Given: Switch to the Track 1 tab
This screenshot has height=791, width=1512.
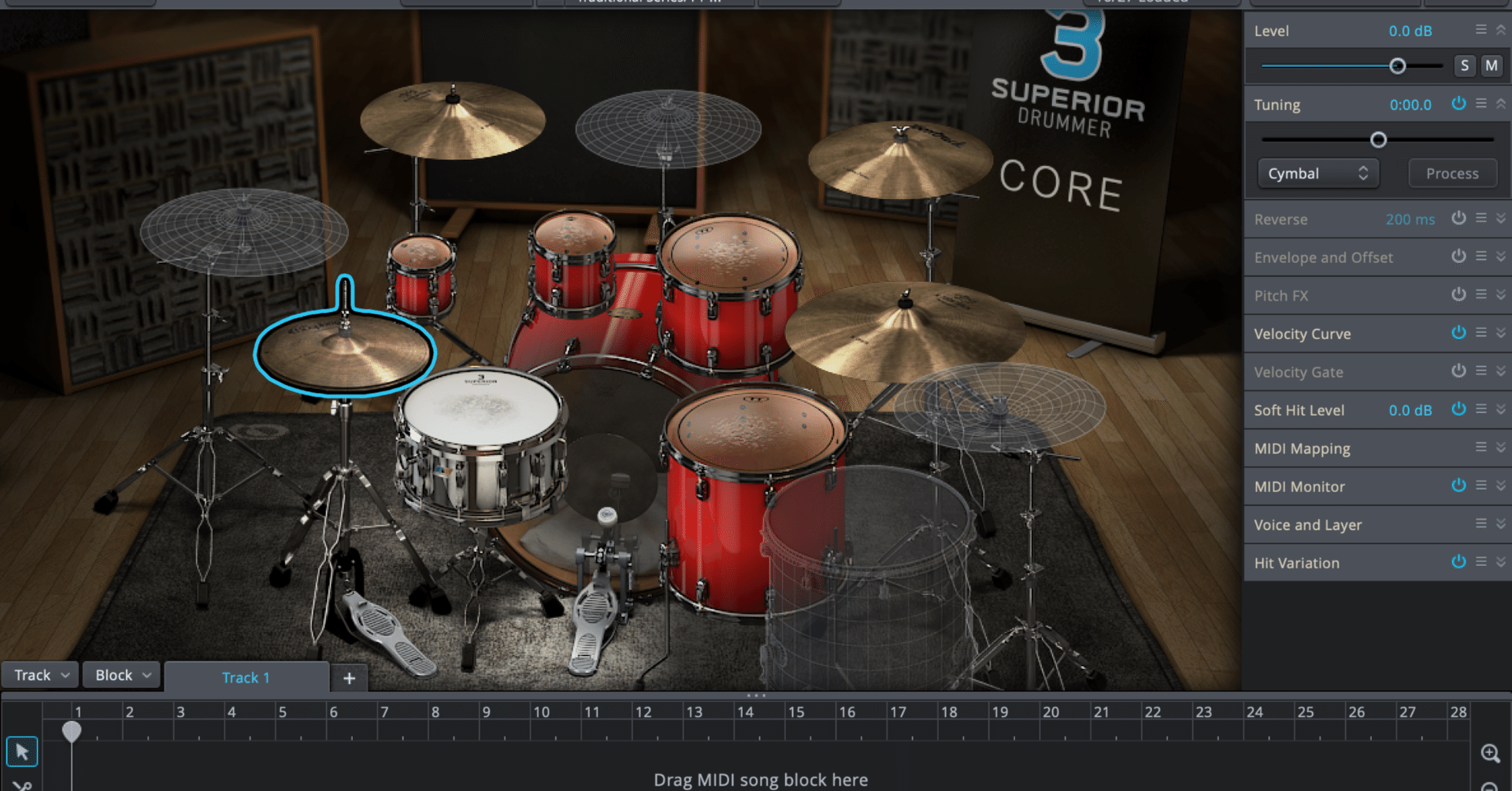Looking at the screenshot, I should coord(246,678).
